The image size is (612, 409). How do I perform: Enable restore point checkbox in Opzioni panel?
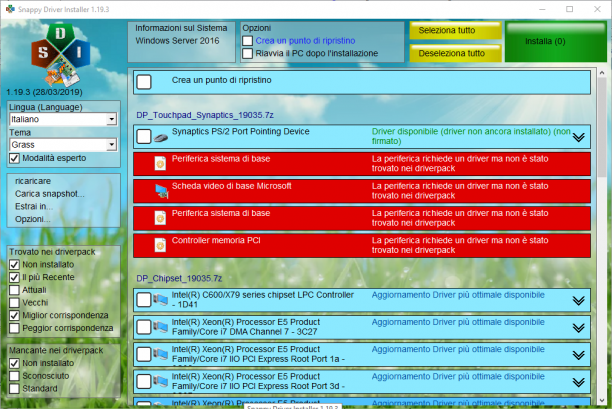(x=247, y=41)
